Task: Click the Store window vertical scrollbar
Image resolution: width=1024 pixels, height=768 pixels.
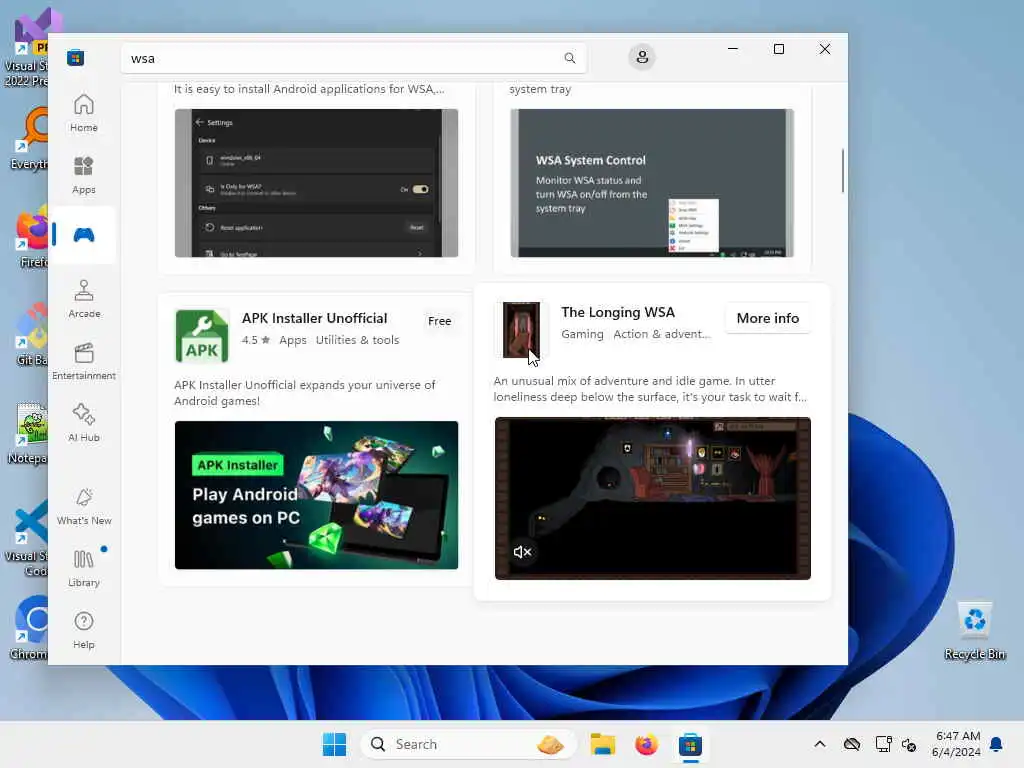Action: 842,171
